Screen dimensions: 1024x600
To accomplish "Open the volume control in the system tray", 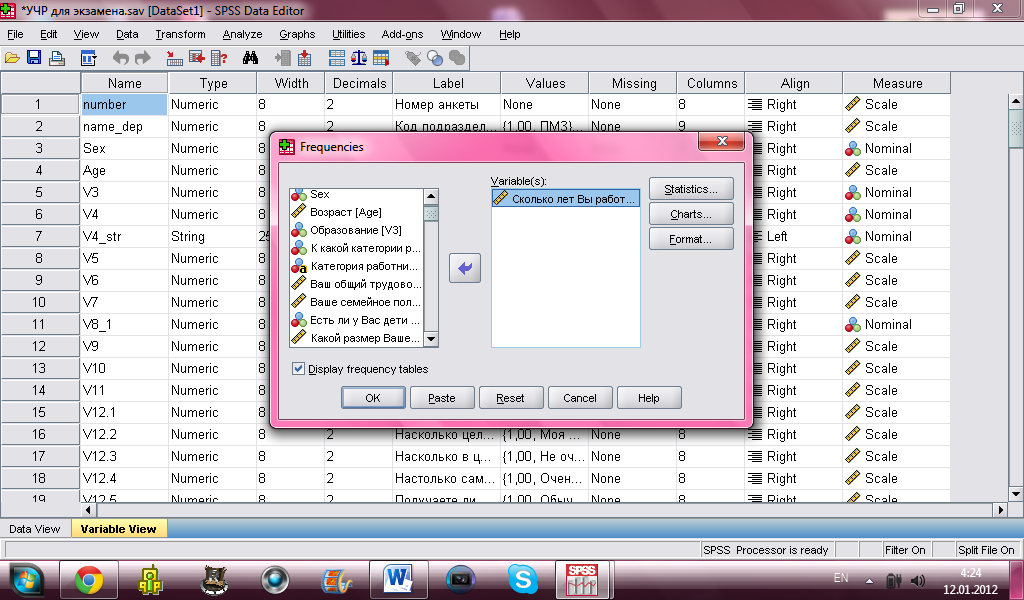I will coord(918,580).
